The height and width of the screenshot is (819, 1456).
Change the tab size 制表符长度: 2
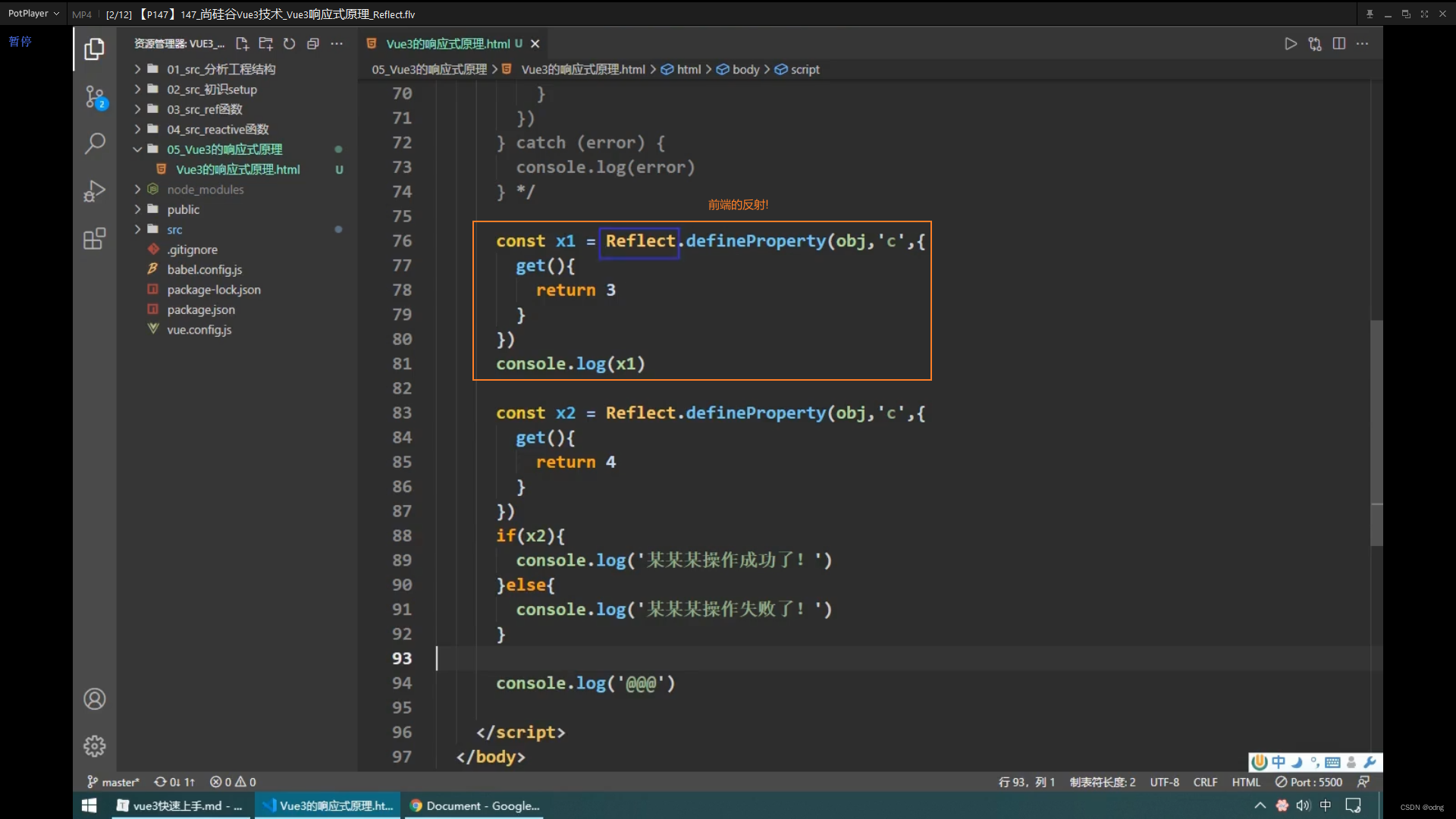click(x=1103, y=782)
